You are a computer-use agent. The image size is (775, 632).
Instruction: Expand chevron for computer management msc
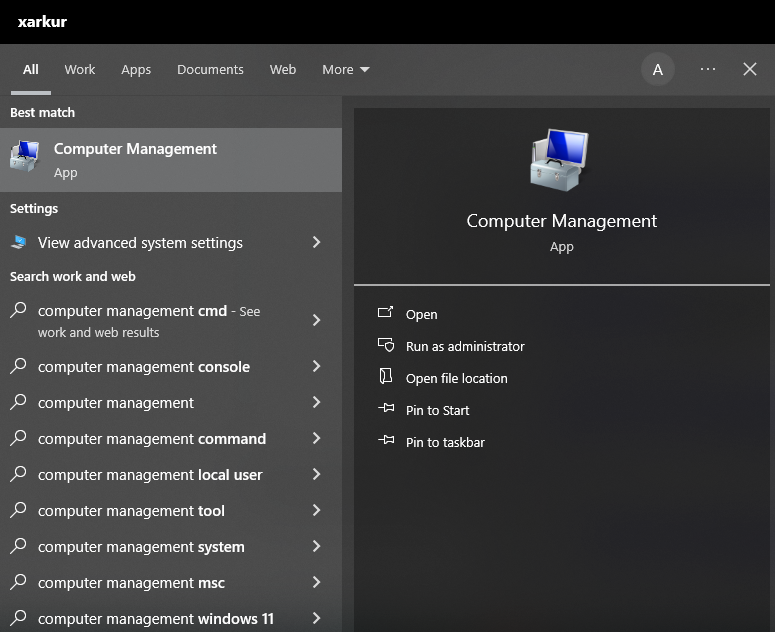[316, 583]
